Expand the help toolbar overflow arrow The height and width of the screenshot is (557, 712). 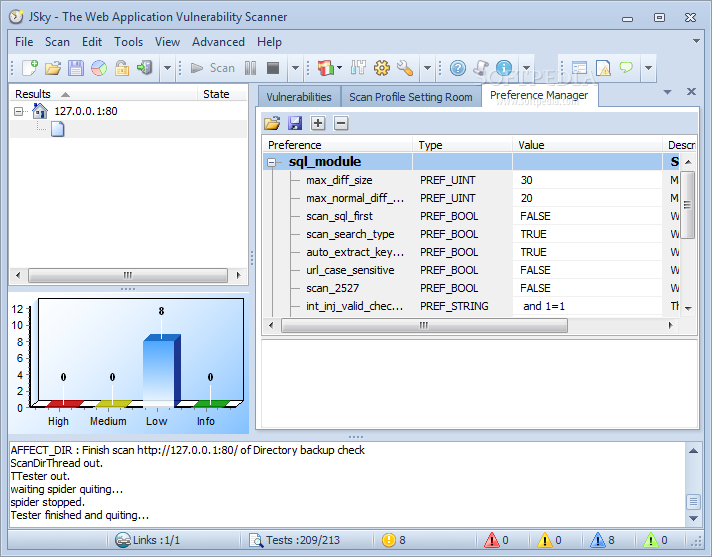pos(526,68)
